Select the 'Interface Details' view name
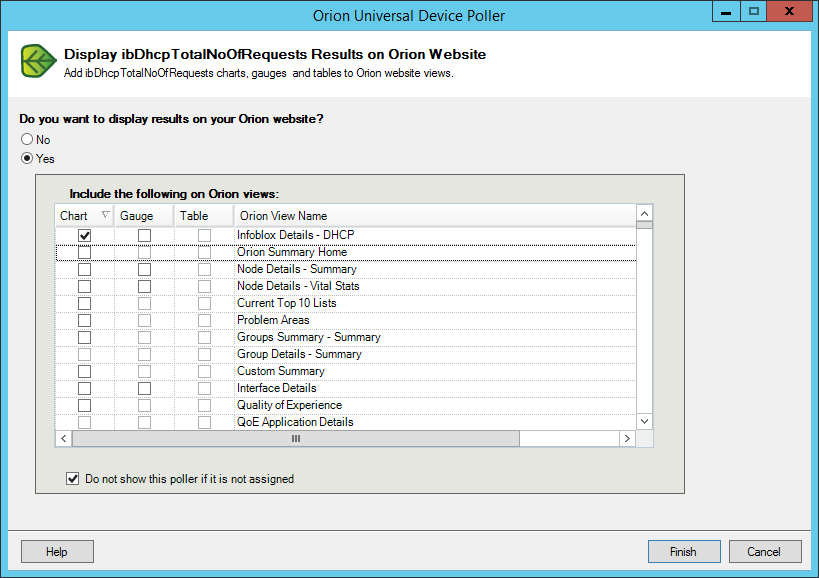Viewport: 819px width, 578px height. pyautogui.click(x=277, y=388)
